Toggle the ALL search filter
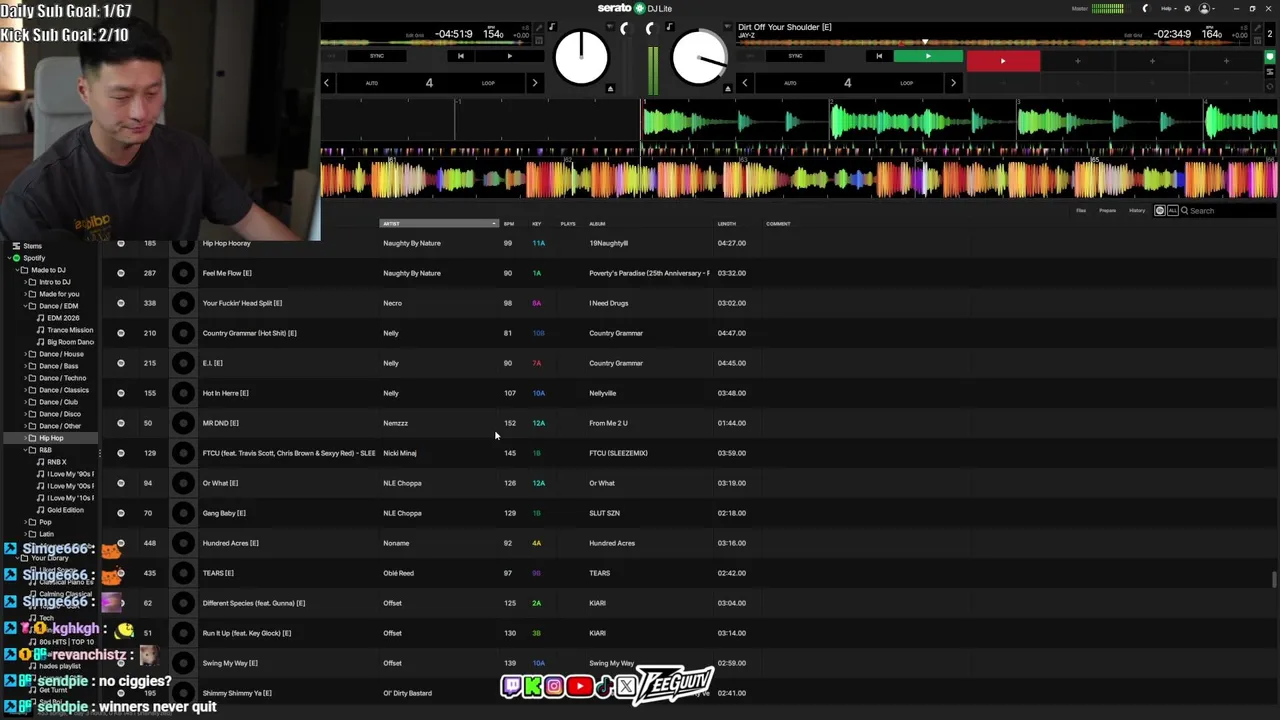This screenshot has width=1280, height=720. click(1172, 211)
